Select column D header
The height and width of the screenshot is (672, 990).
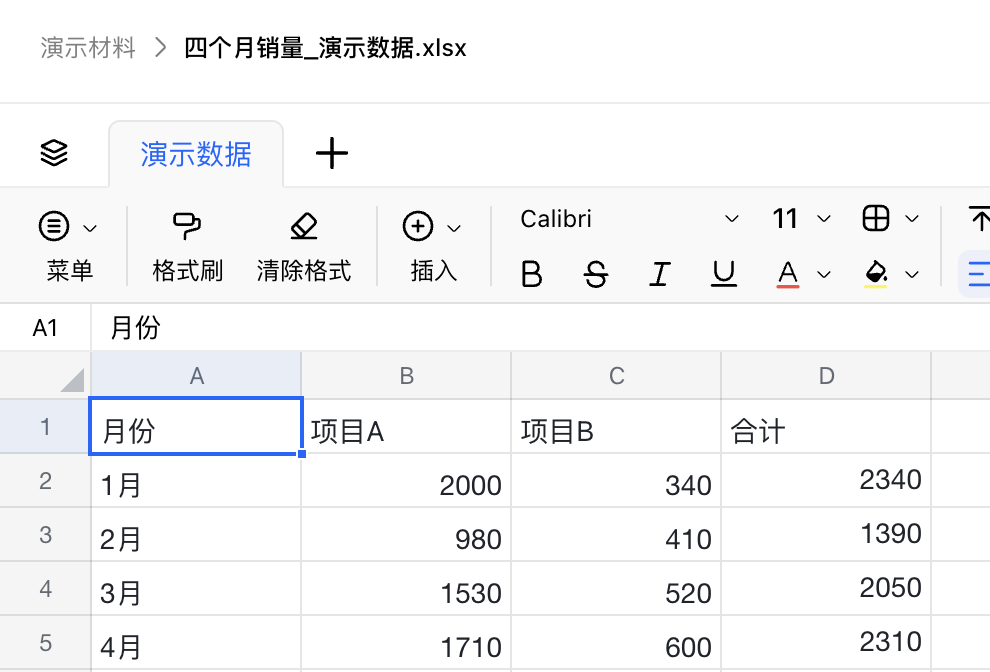(826, 376)
